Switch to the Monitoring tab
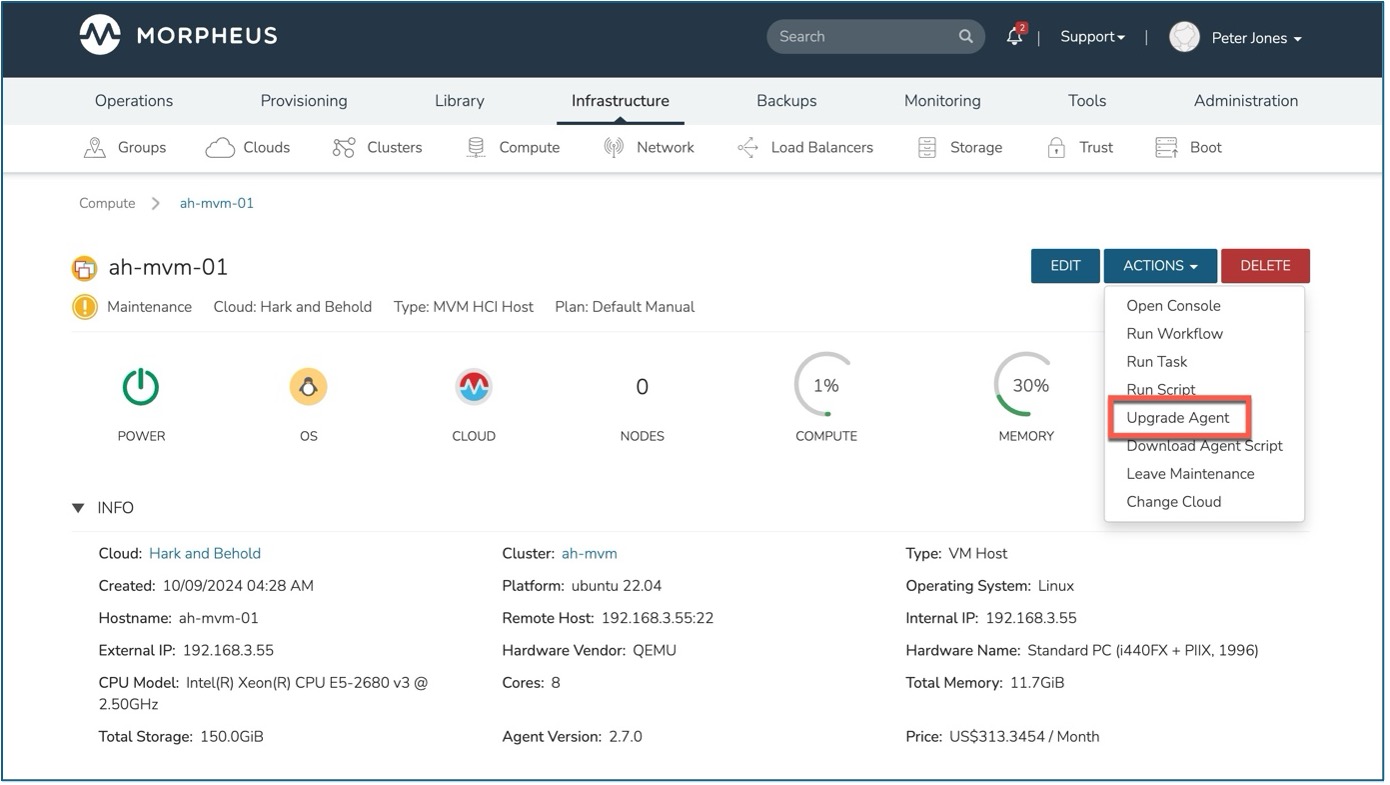The image size is (1390, 785). [x=941, y=100]
